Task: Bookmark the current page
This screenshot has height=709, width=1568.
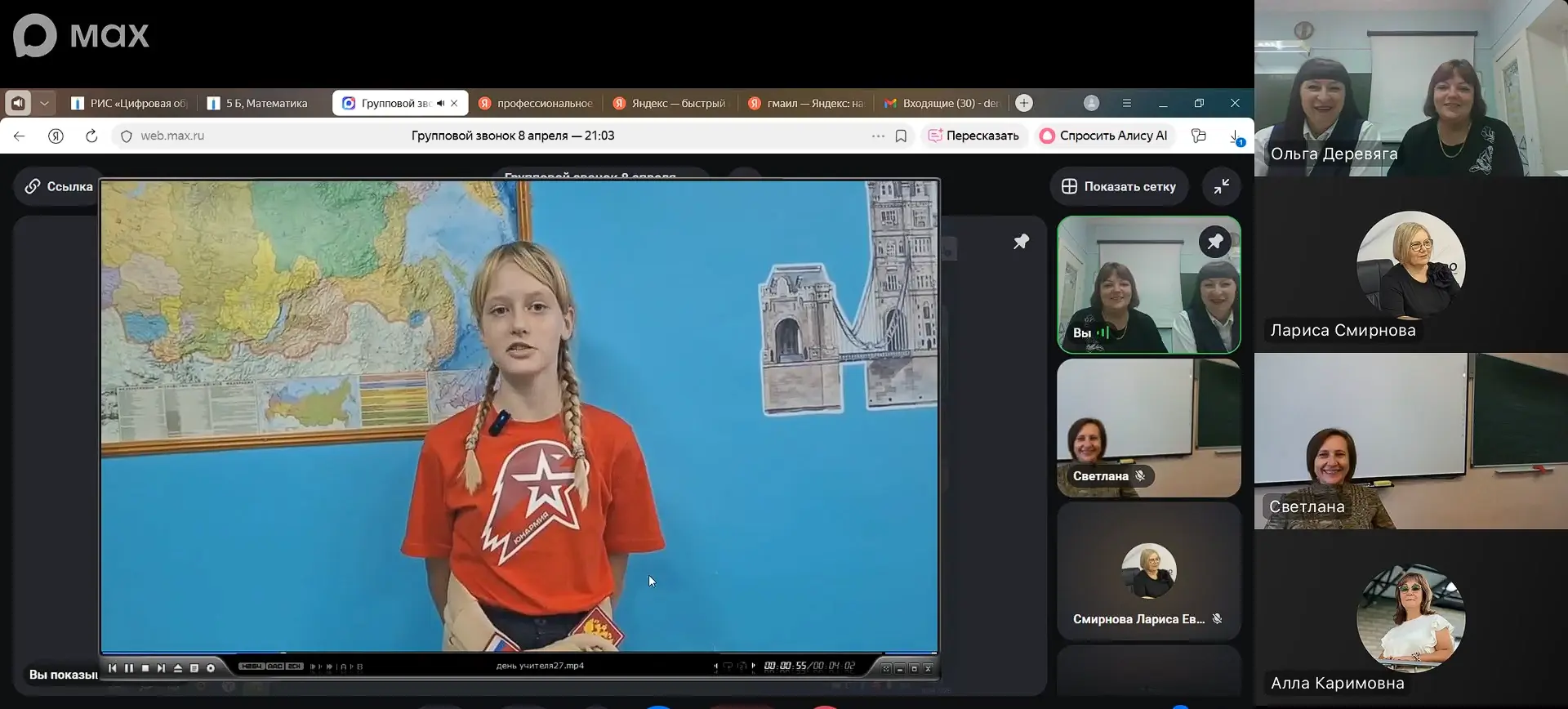Action: click(x=901, y=136)
